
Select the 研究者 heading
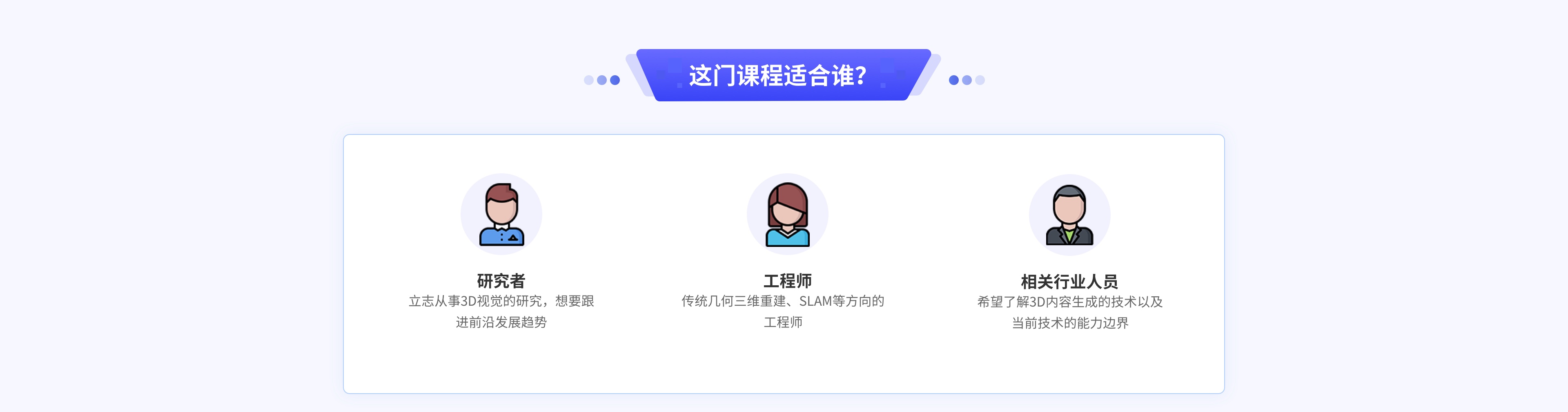click(x=501, y=281)
